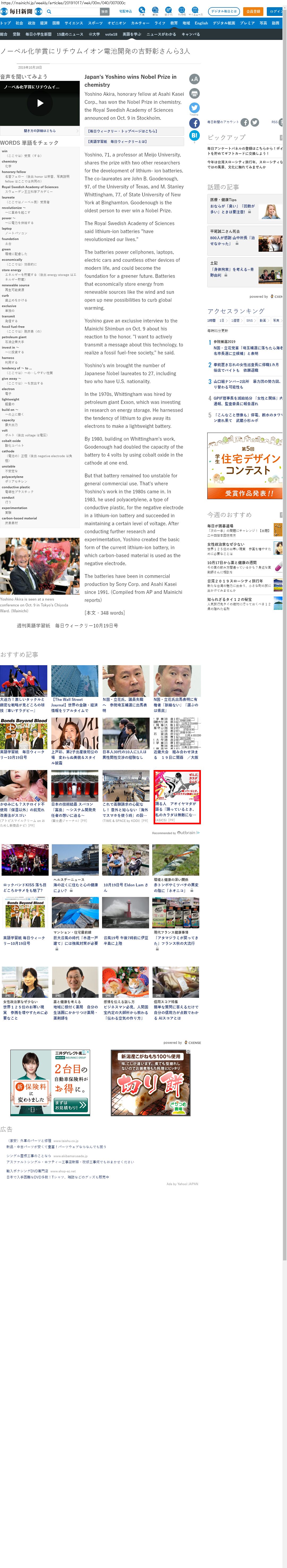Click the 切り餅 rice cake ad banner

click(150, 1083)
